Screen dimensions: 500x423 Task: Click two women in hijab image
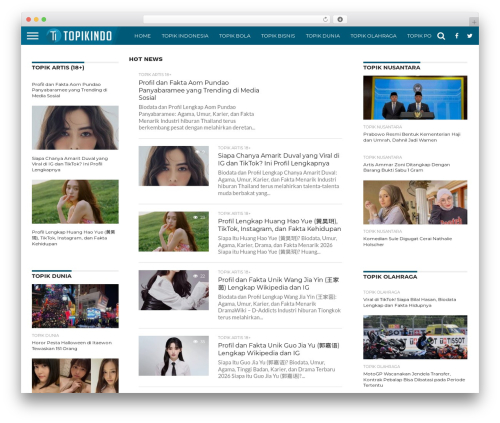point(415,202)
